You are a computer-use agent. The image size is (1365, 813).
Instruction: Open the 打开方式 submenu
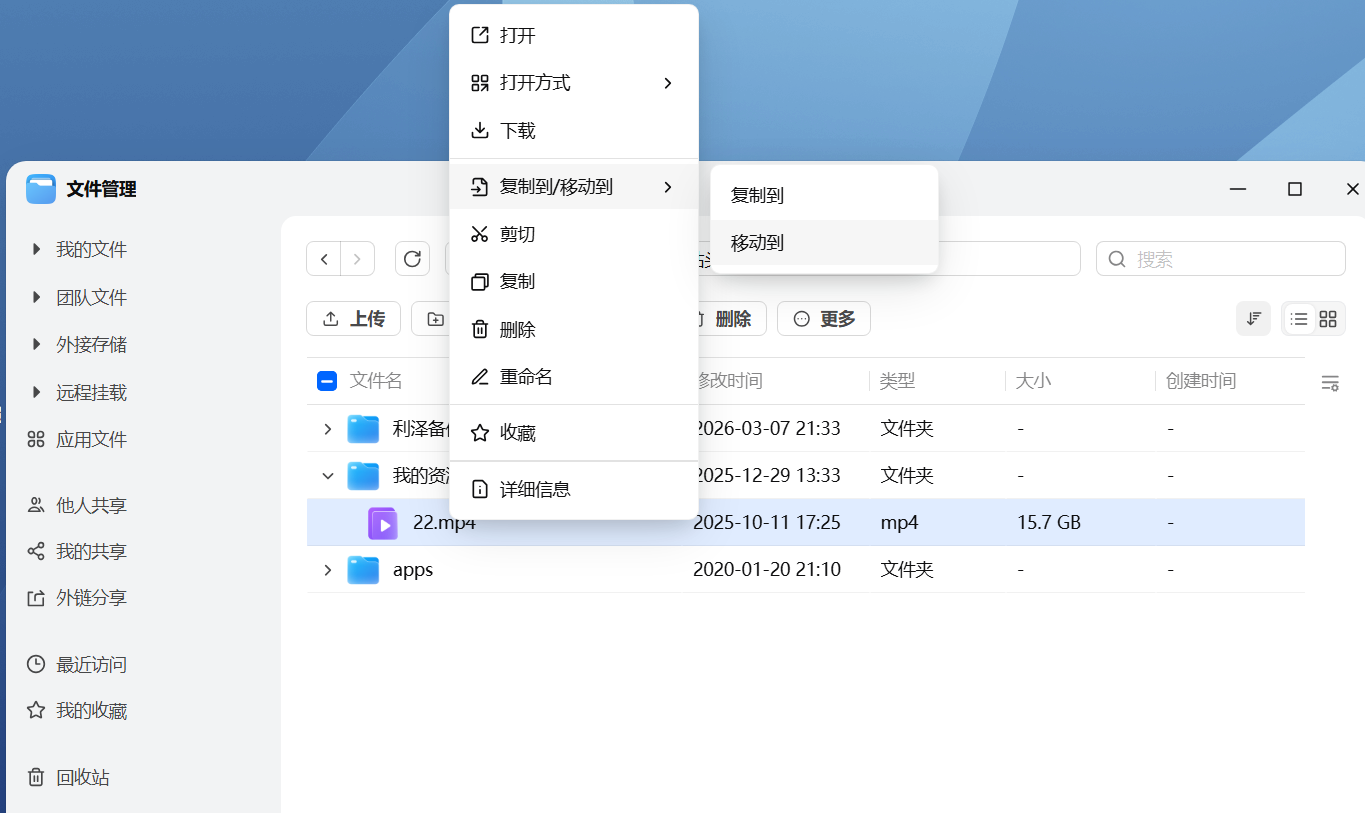coord(574,83)
